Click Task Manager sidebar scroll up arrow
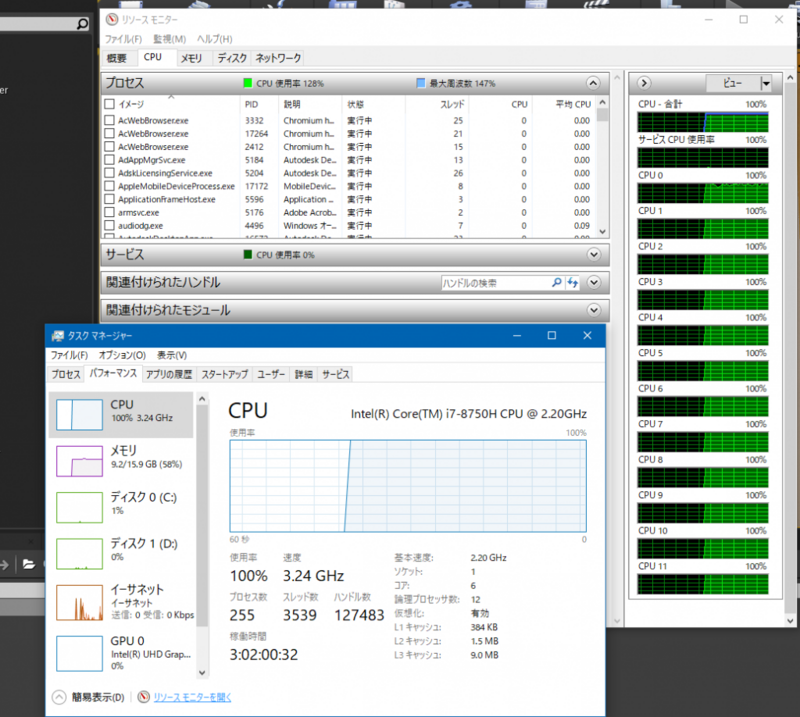 202,399
